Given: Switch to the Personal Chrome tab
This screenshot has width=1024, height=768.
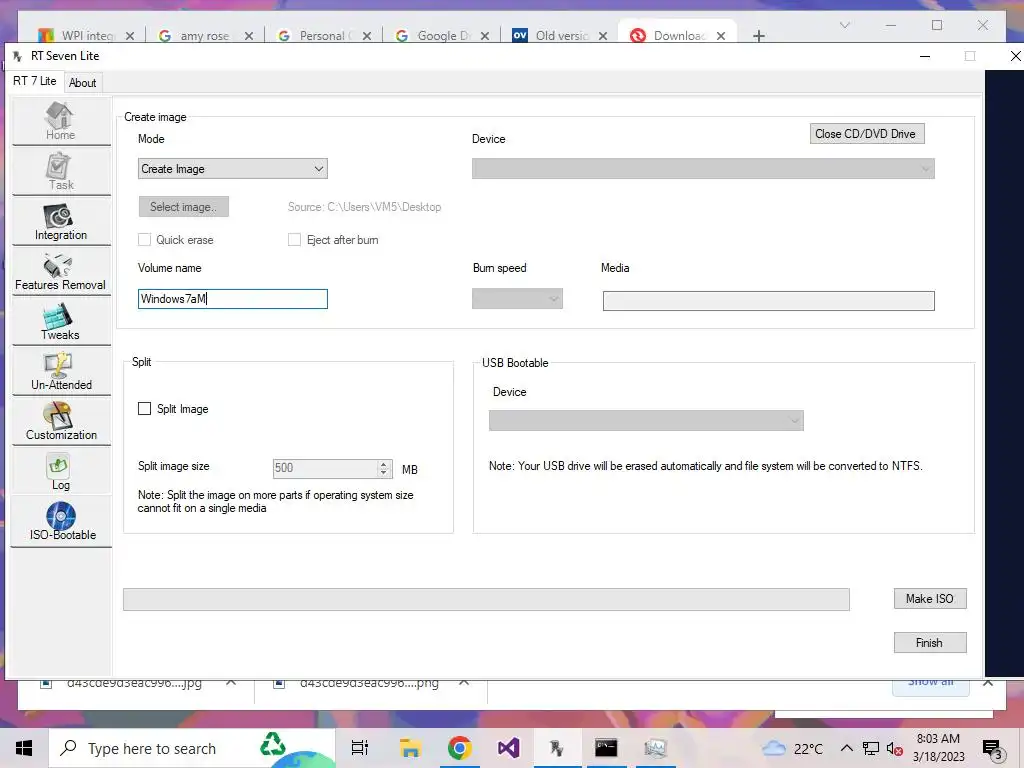Looking at the screenshot, I should click(x=323, y=36).
